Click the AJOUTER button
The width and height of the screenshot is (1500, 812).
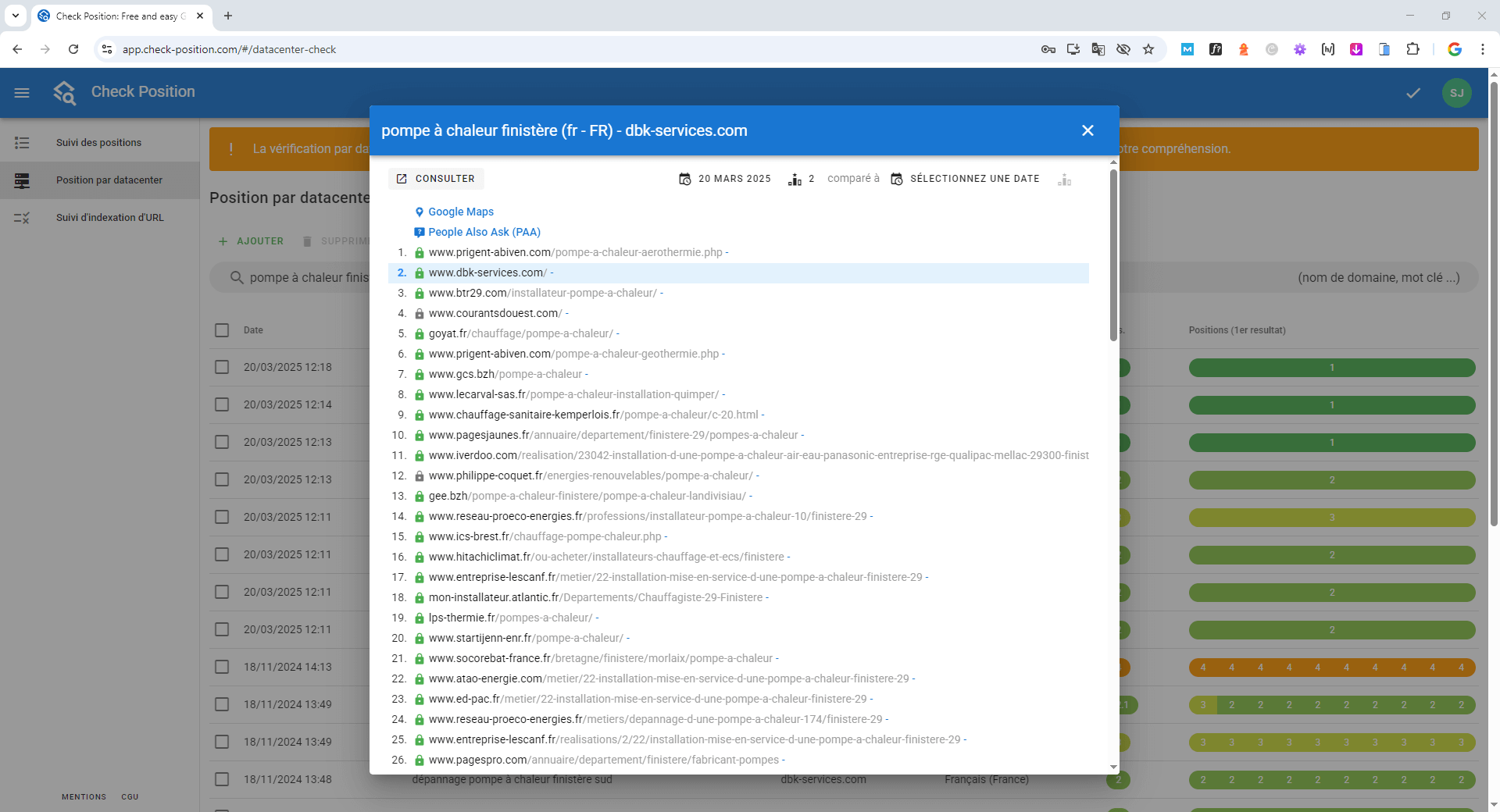pyautogui.click(x=251, y=241)
